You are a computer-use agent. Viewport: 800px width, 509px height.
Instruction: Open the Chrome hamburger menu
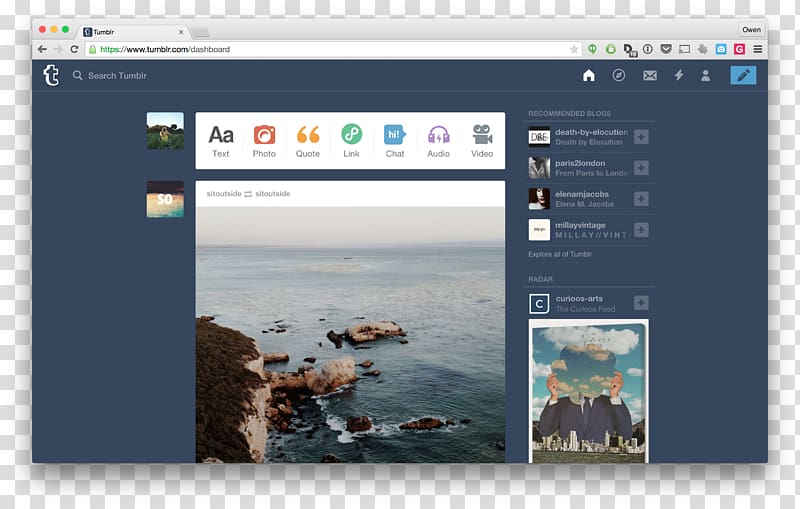(758, 49)
